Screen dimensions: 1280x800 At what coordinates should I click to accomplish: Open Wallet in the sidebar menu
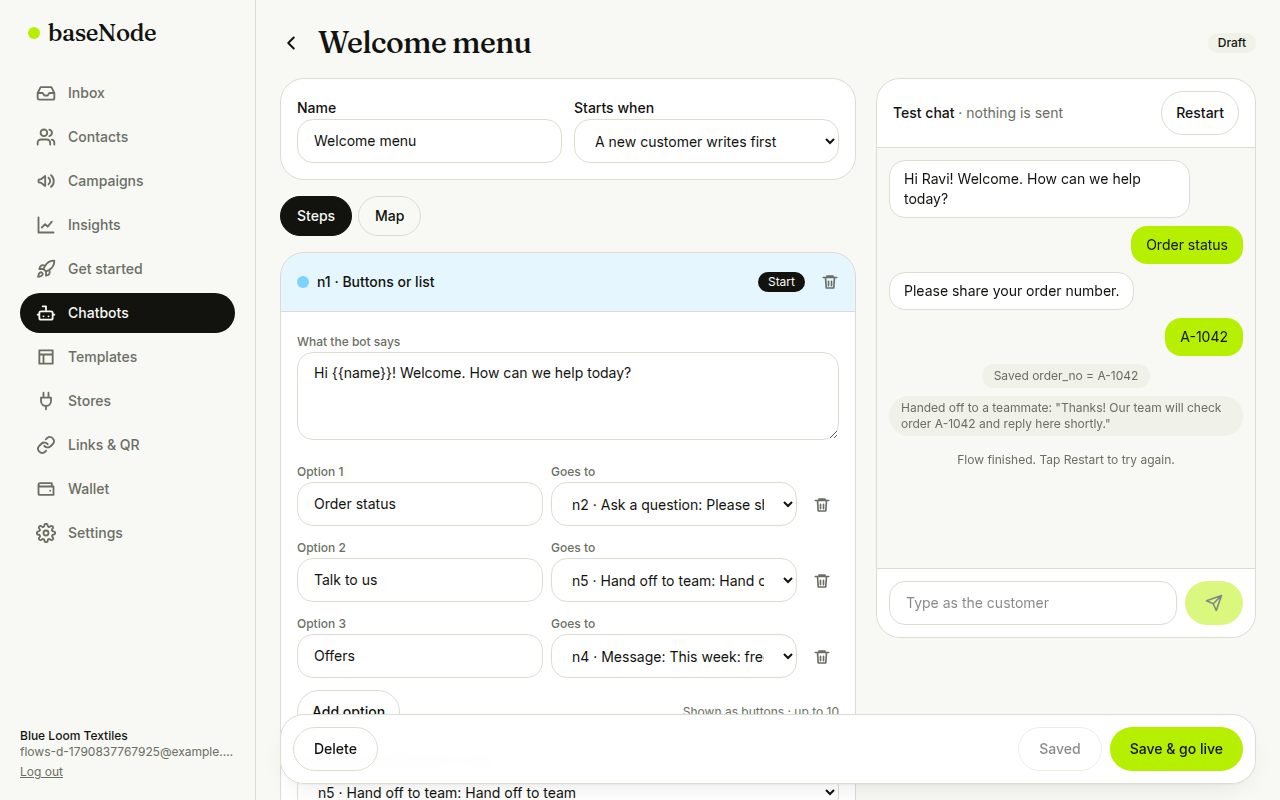[x=127, y=489]
